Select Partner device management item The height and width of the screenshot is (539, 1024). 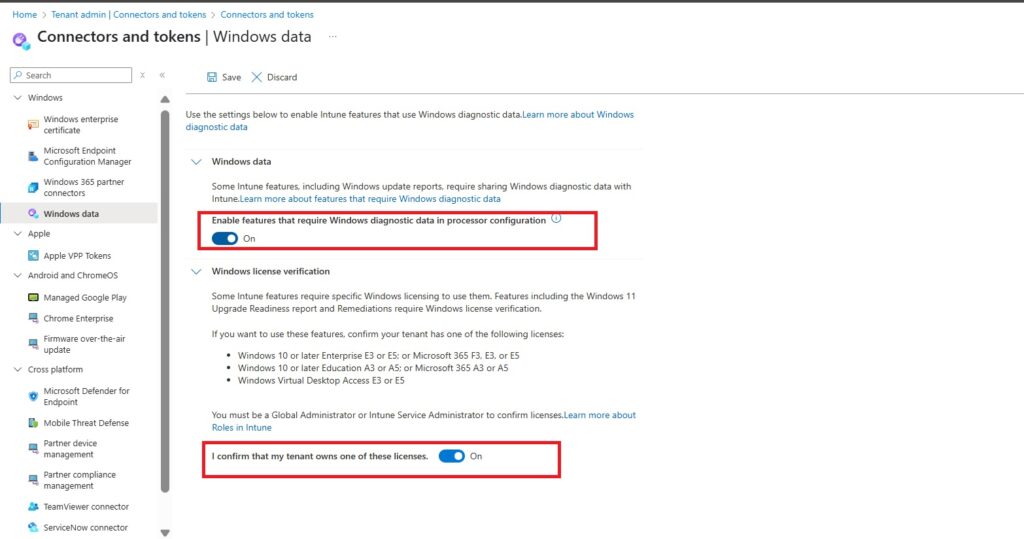pyautogui.click(x=70, y=449)
